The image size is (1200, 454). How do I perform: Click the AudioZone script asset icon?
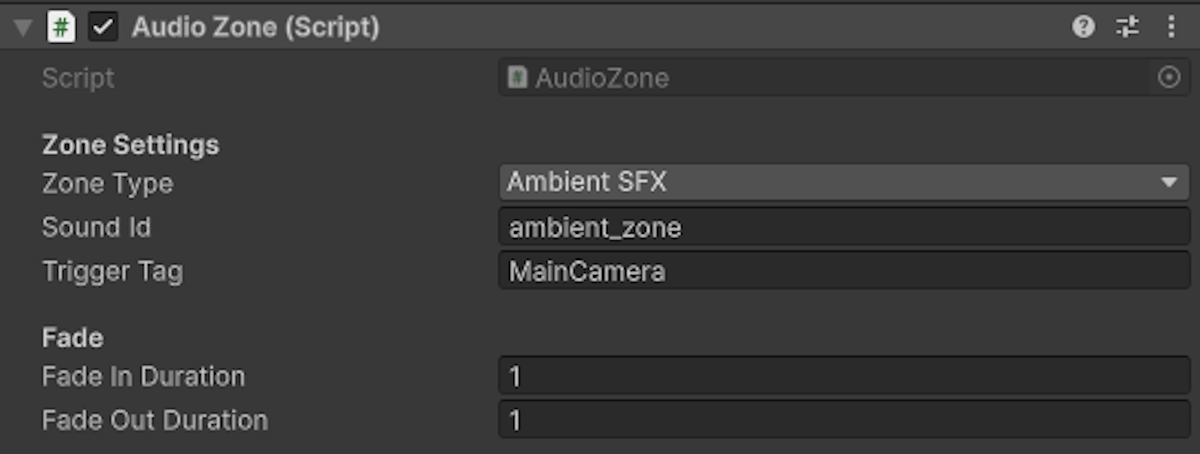tap(517, 78)
